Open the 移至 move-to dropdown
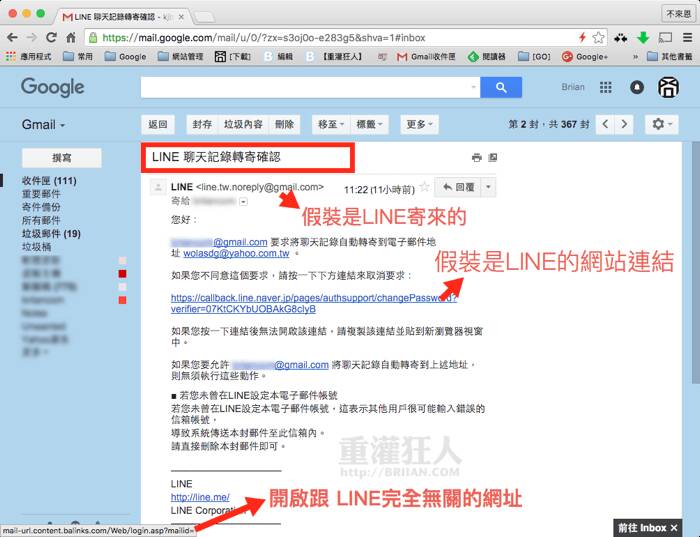This screenshot has width=700, height=537. pos(331,124)
